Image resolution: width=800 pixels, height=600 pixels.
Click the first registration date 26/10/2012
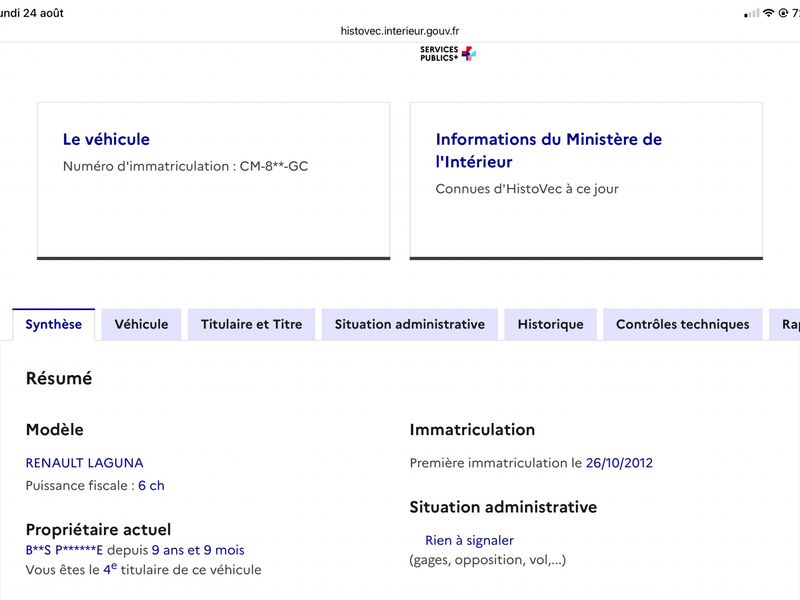(x=619, y=463)
